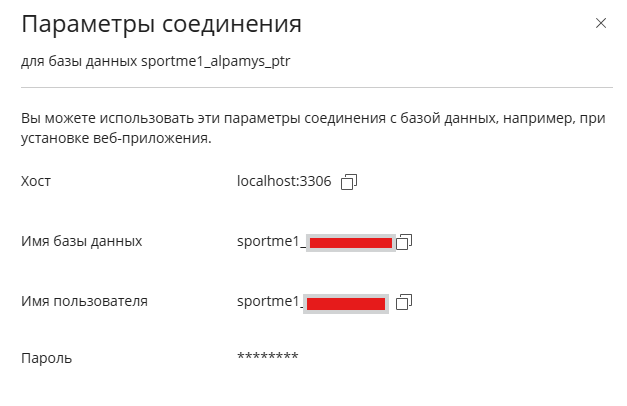Click the sportme1_ database name value
Viewport: 627px width, 406px height.
coord(269,242)
